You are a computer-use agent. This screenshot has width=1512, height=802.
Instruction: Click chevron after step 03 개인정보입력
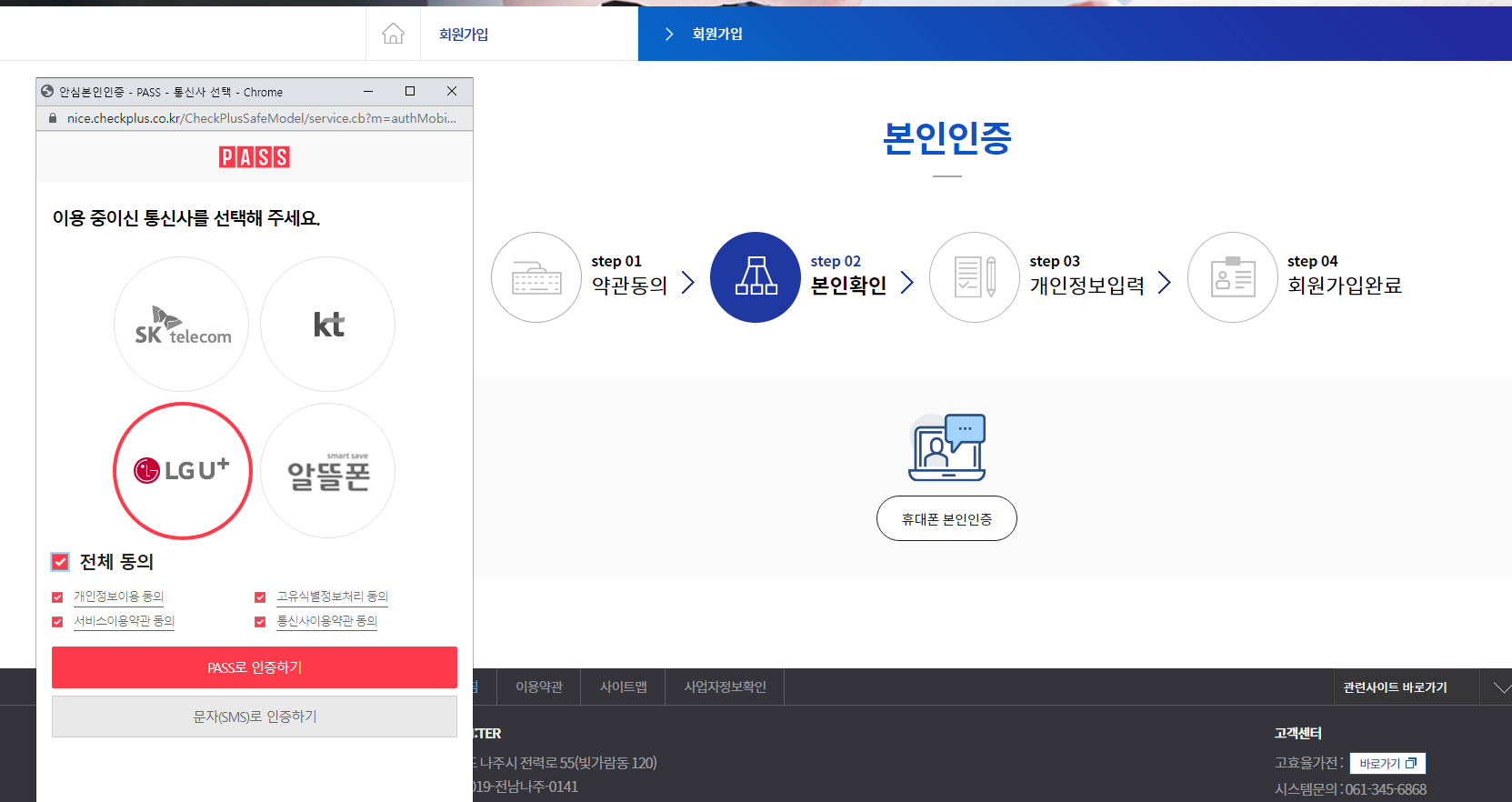1165,283
